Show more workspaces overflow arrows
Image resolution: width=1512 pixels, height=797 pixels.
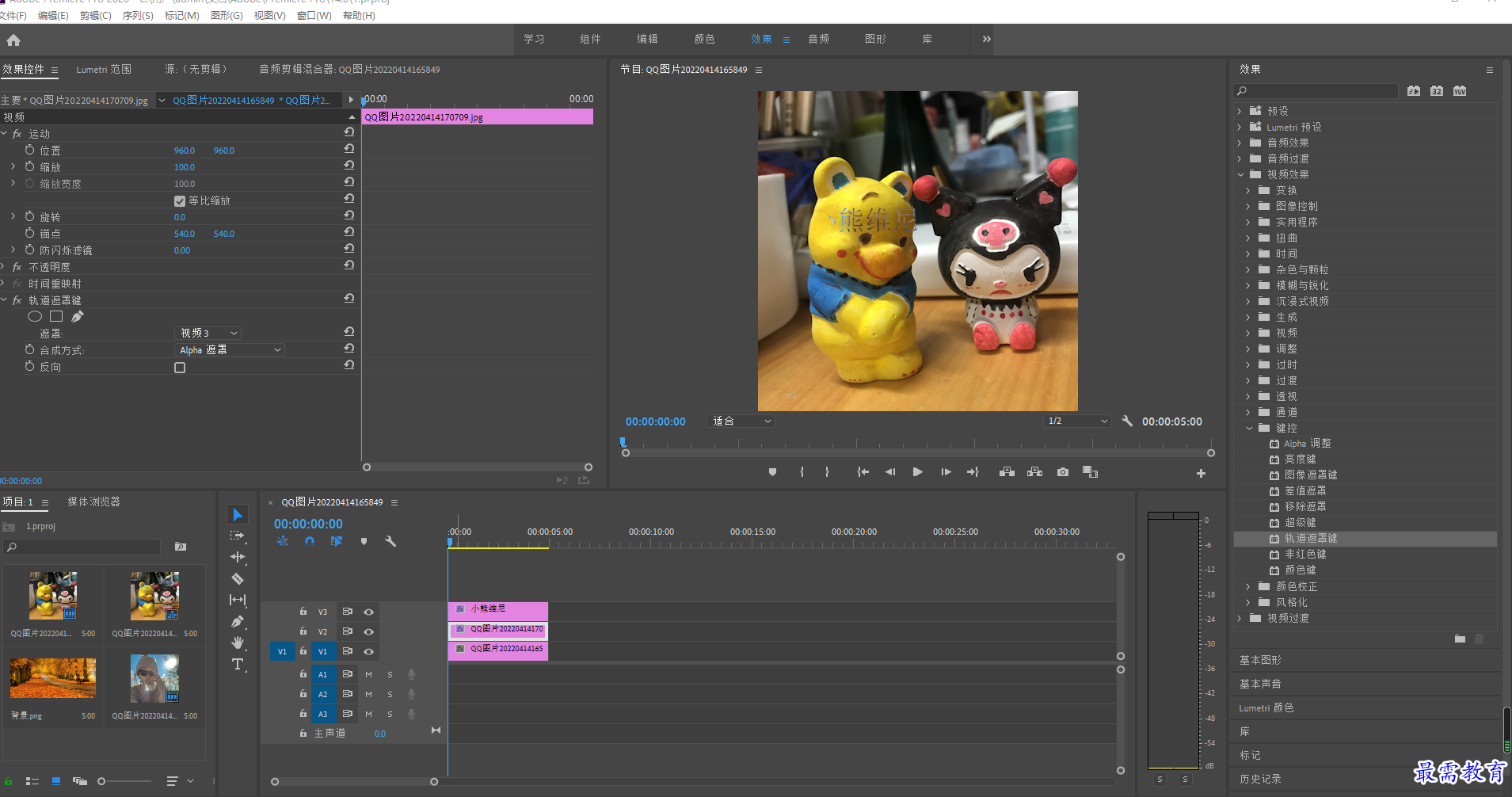click(986, 39)
